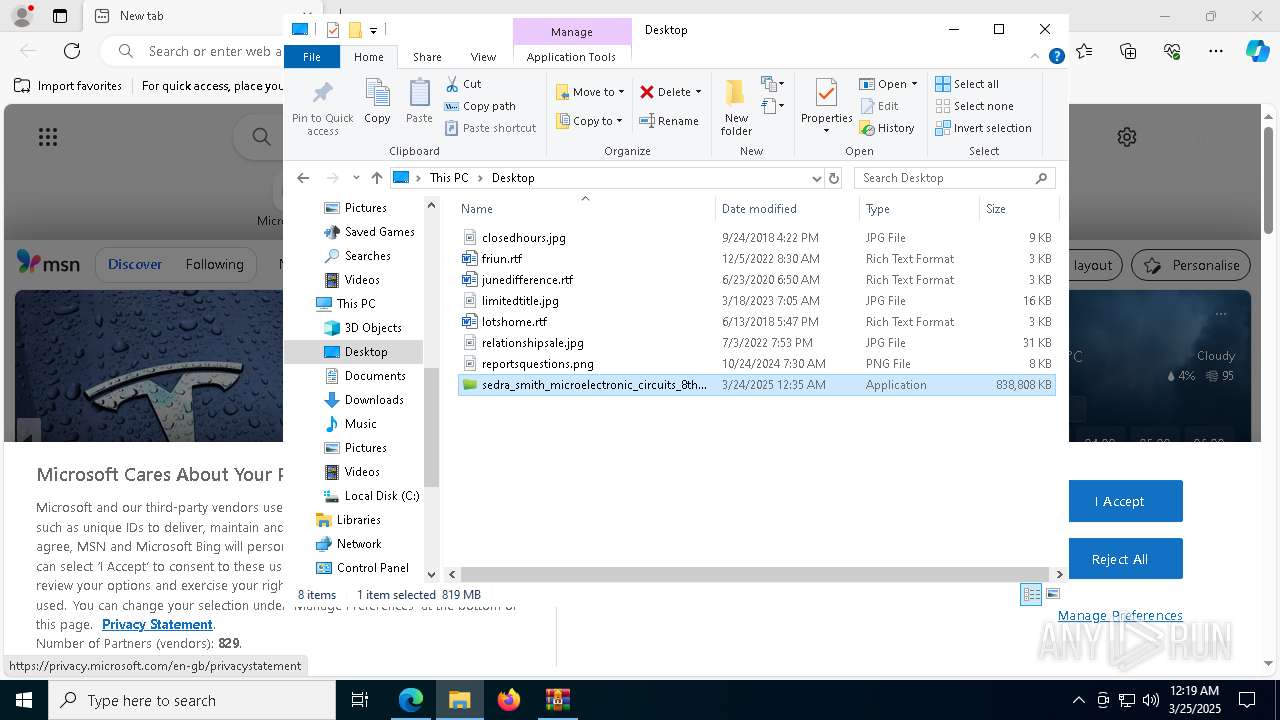Rename the selected file
The height and width of the screenshot is (720, 1280).
pyautogui.click(x=669, y=121)
